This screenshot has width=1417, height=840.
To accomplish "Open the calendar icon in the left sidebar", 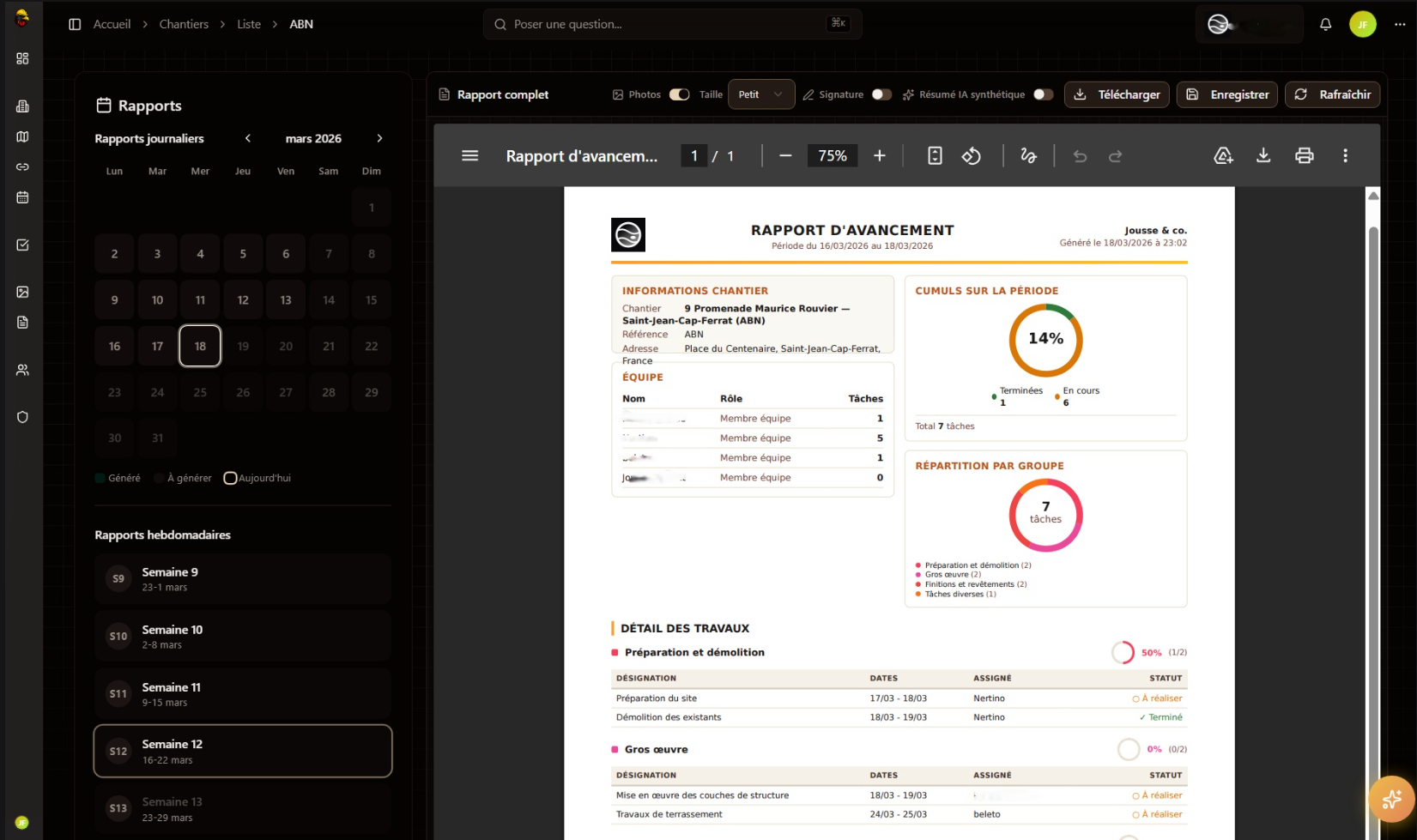I will pos(22,197).
